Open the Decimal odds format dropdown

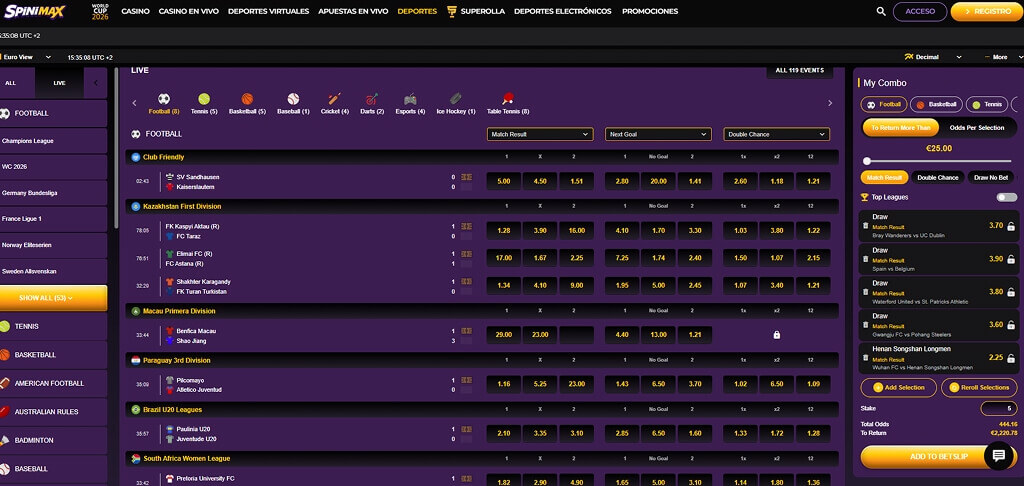tap(932, 57)
